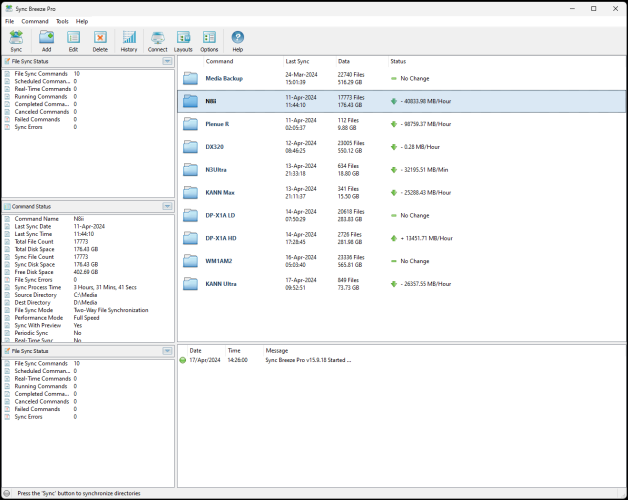
Task: Select the KANN Max folder icon
Action: point(190,192)
